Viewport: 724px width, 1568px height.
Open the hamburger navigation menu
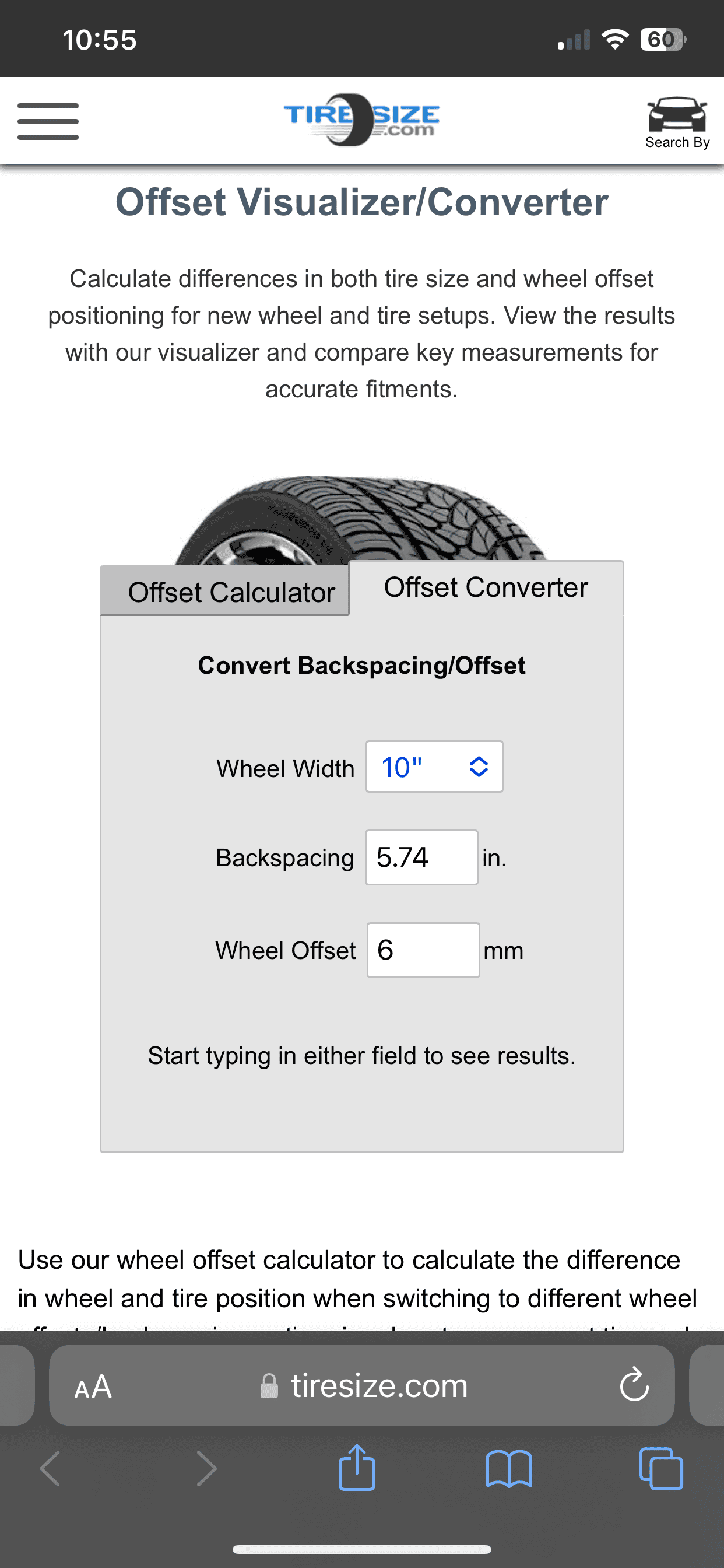48,121
